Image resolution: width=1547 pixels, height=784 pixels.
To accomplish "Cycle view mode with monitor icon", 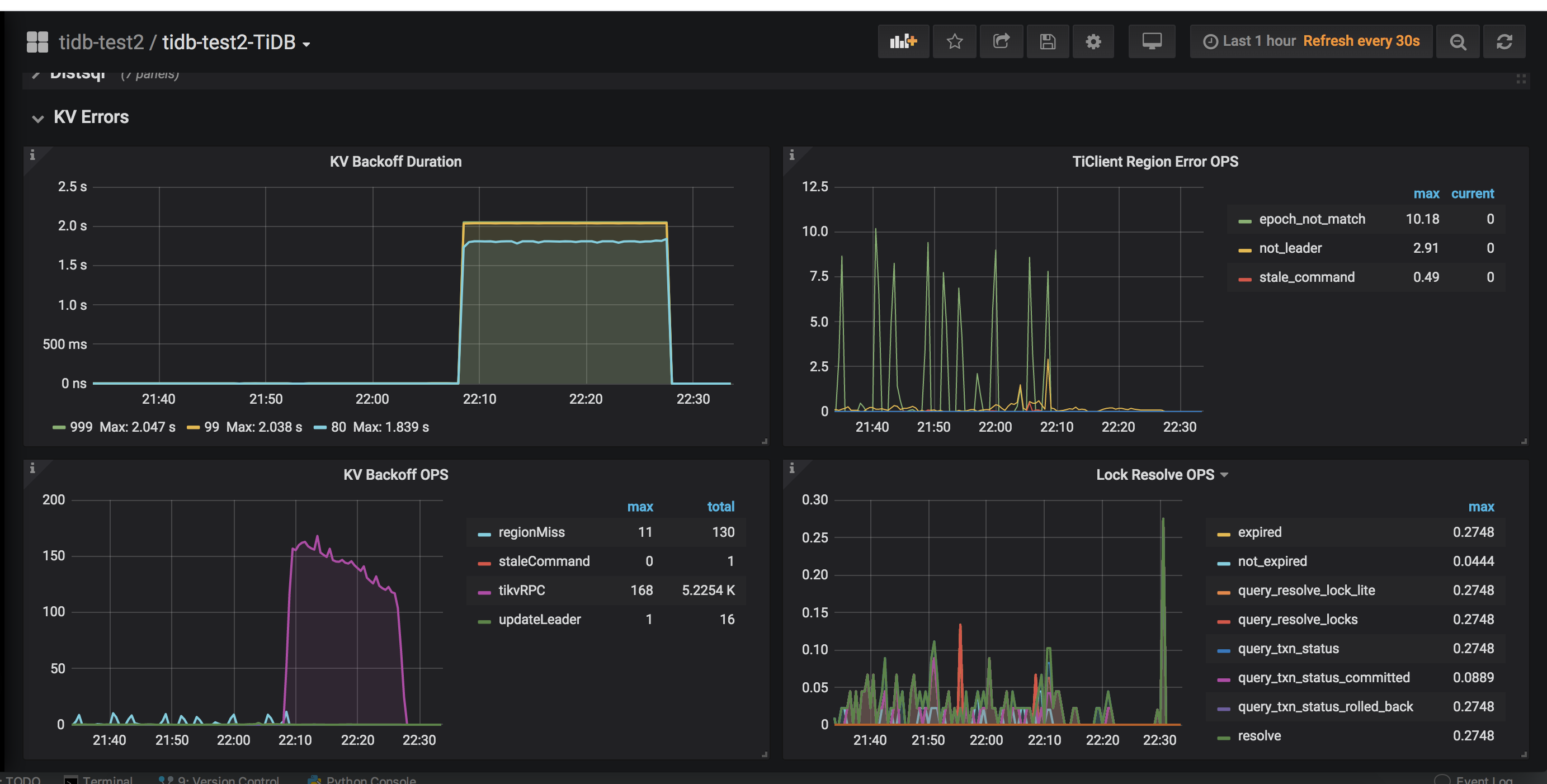I will [x=1151, y=41].
